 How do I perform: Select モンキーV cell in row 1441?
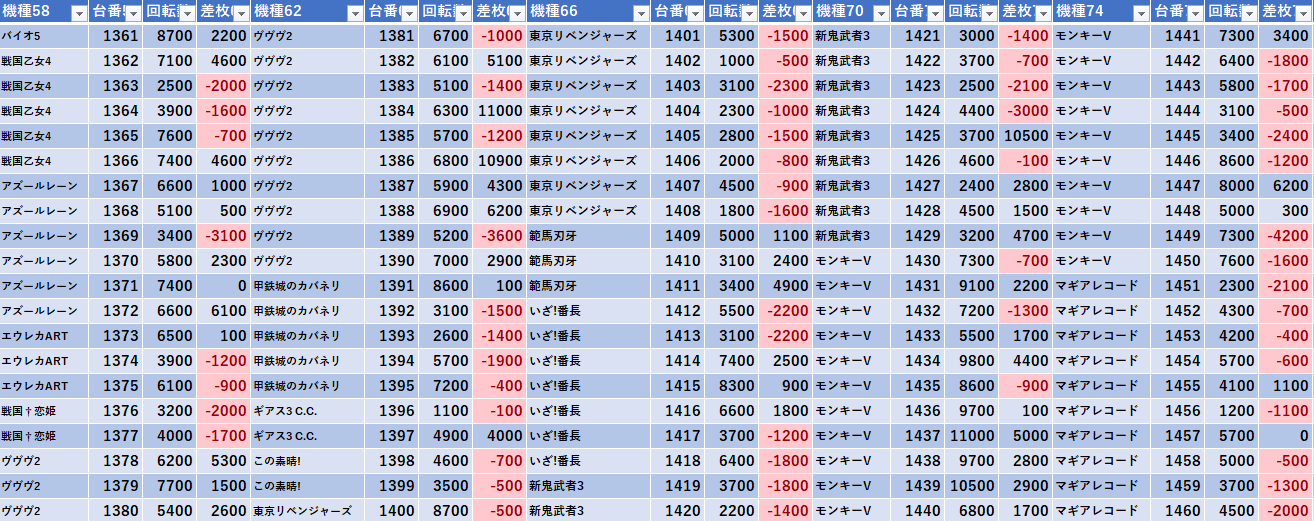(1101, 36)
